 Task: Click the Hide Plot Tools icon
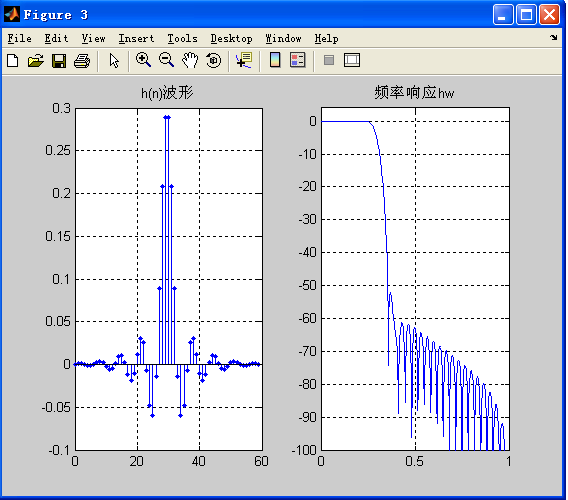tap(329, 60)
